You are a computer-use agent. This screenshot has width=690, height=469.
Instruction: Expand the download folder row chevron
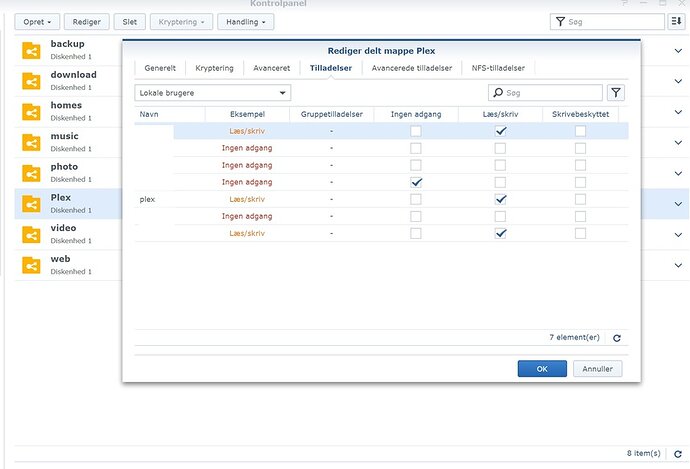coord(678,81)
